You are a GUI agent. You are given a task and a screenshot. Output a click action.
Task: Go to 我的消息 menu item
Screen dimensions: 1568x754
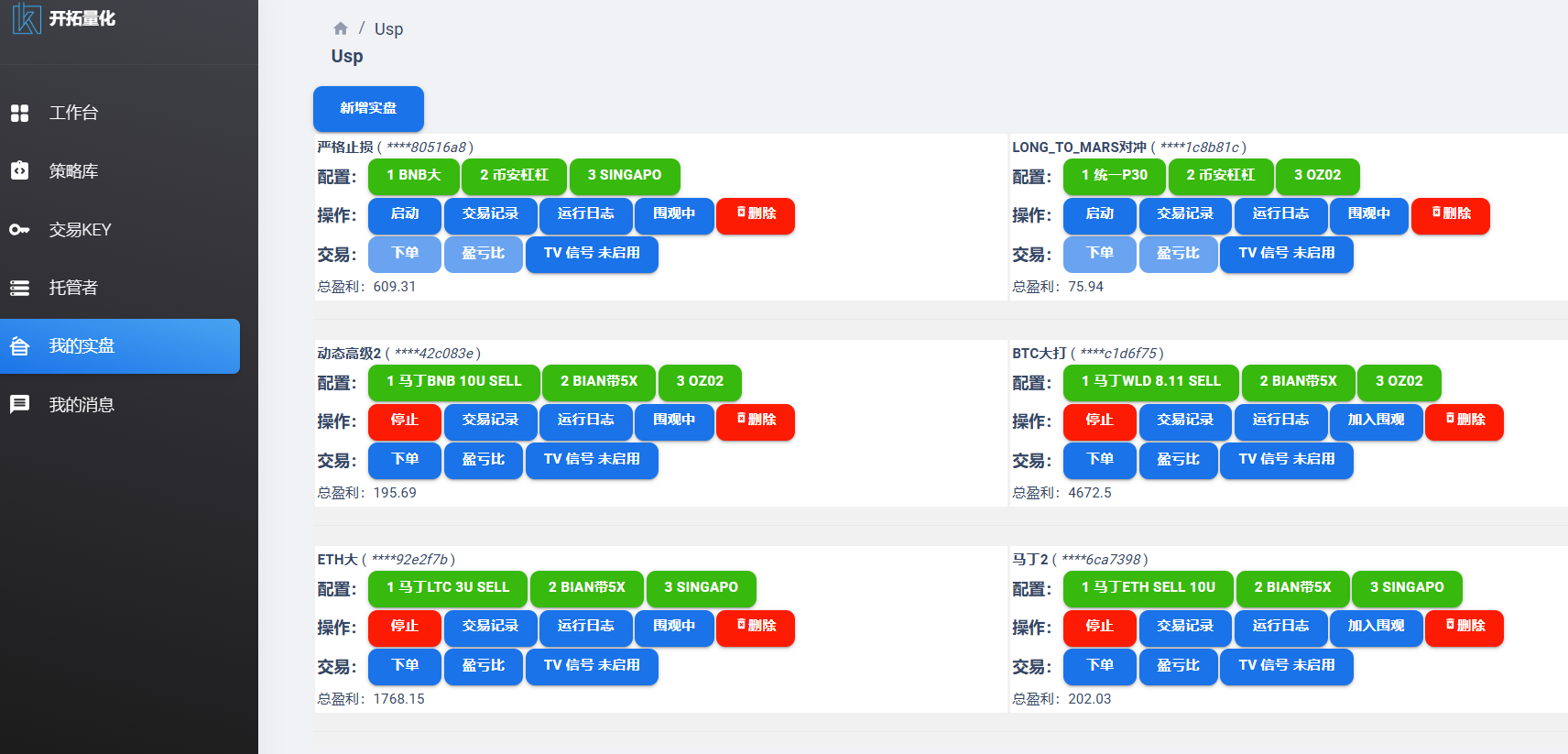(82, 405)
